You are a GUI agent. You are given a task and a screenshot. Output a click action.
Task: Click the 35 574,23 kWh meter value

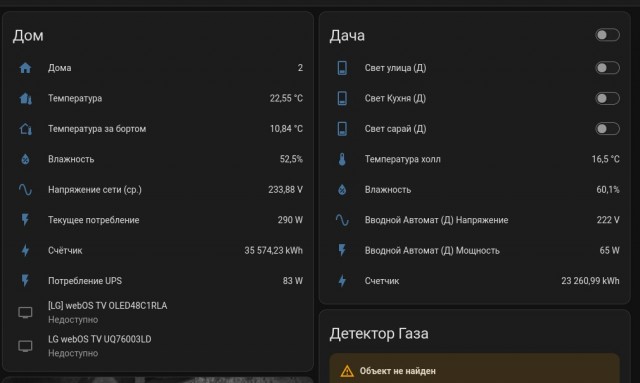point(273,250)
